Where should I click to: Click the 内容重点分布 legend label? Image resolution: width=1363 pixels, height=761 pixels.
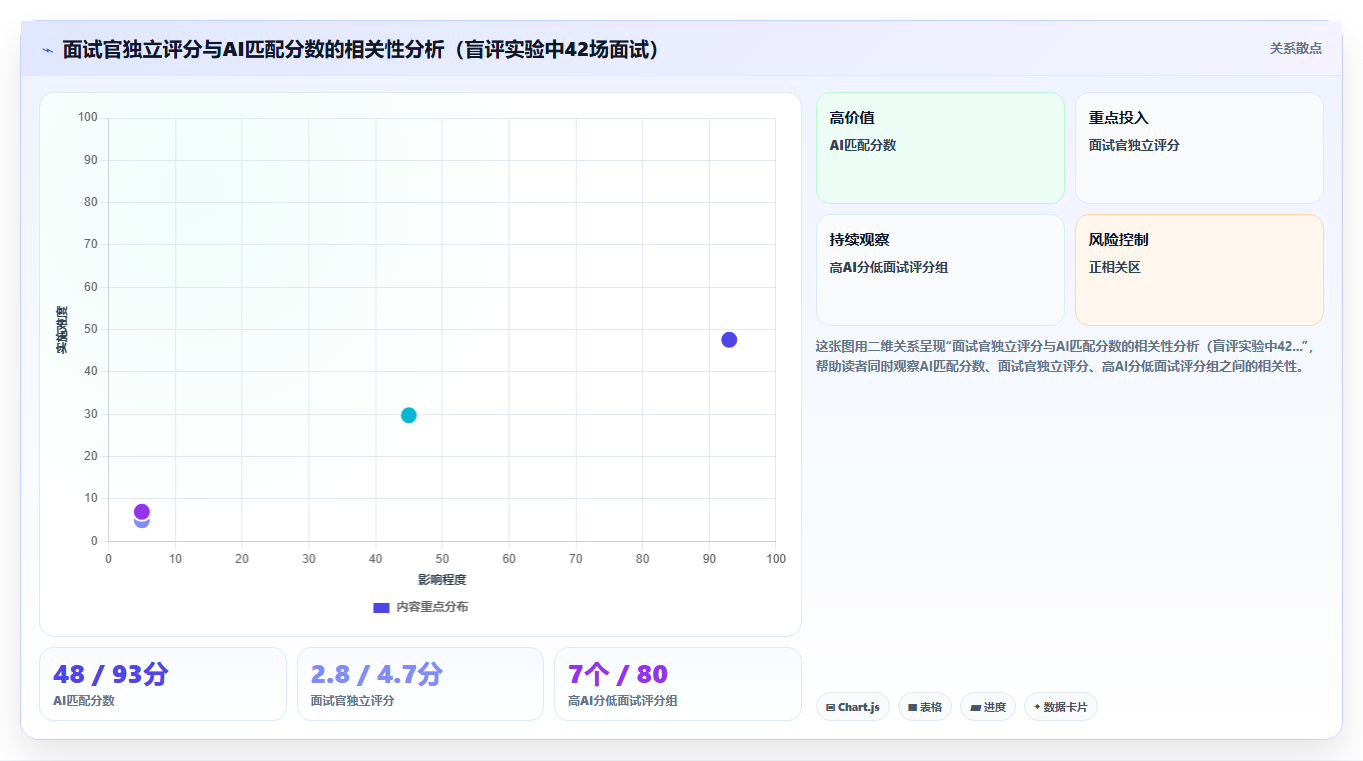(x=432, y=607)
